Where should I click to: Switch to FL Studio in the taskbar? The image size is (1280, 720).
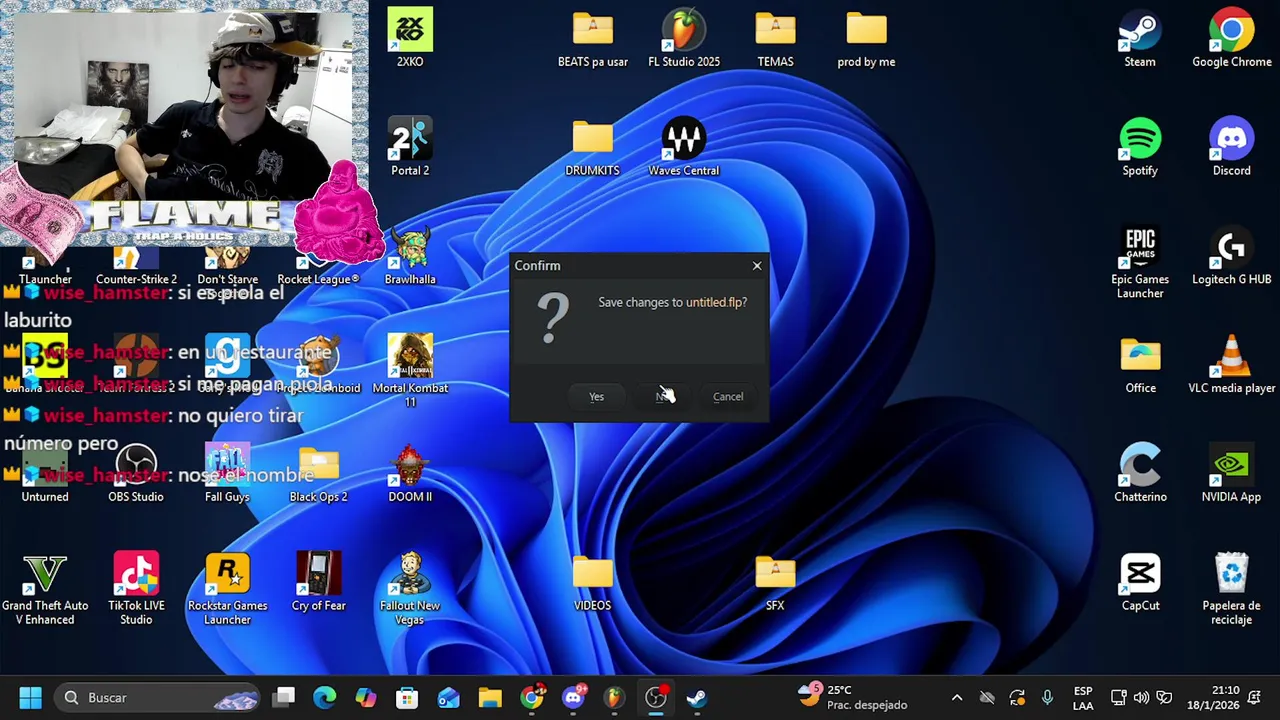[614, 698]
